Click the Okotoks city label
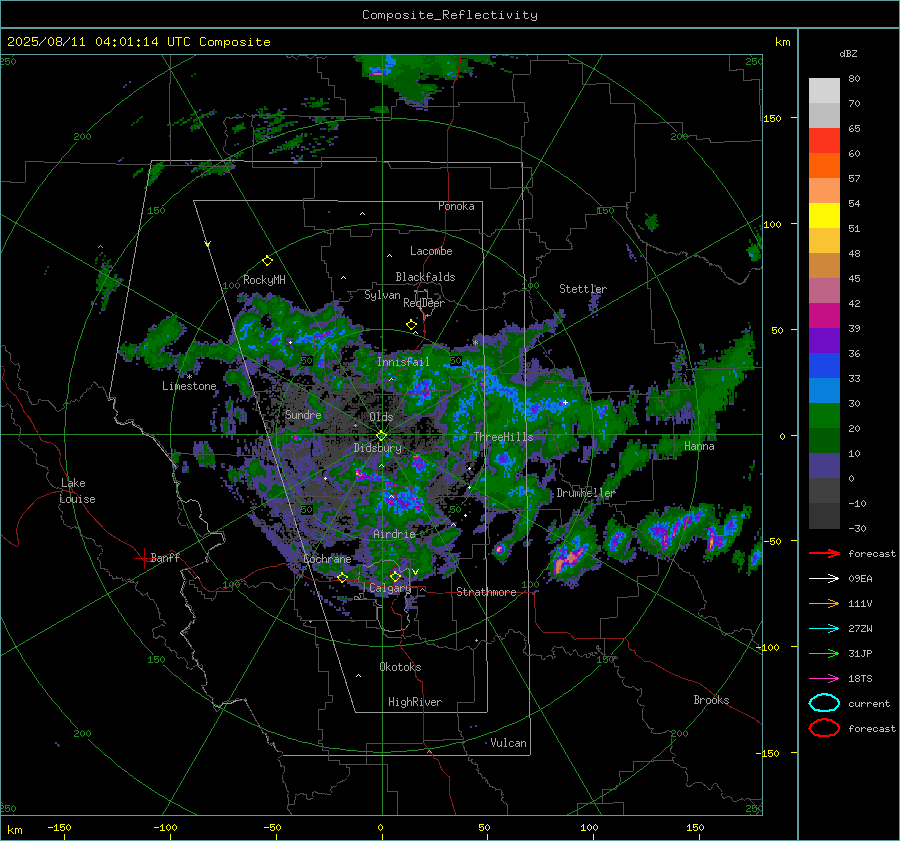Screen dimensions: 900x841 [x=400, y=667]
